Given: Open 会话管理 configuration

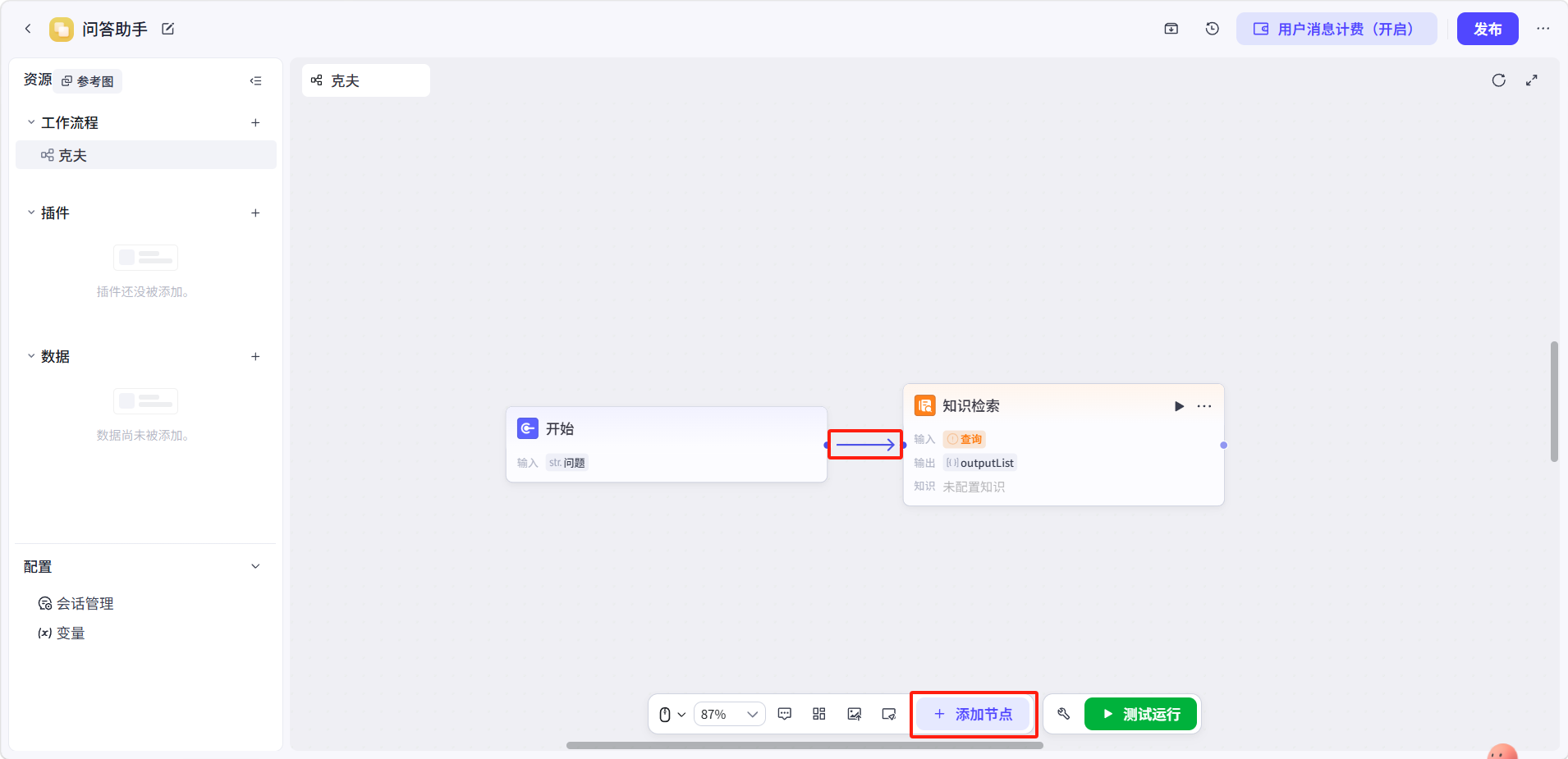Looking at the screenshot, I should click(76, 603).
